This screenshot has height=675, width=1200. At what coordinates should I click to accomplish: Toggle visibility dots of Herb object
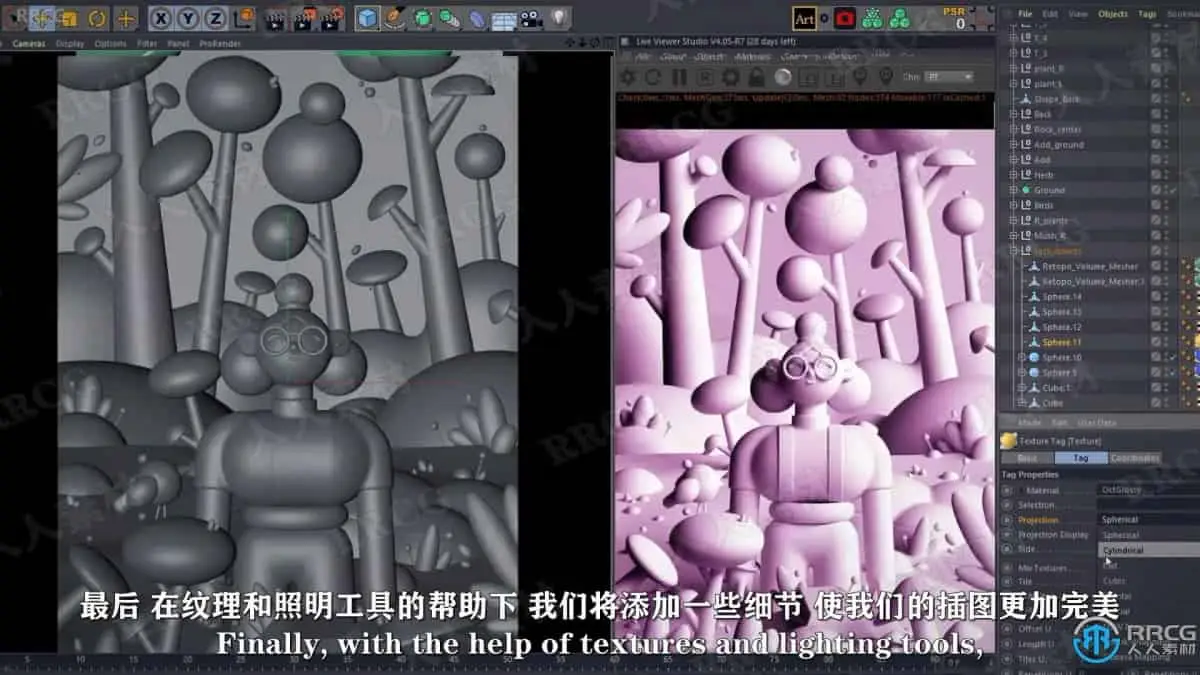coord(1166,174)
